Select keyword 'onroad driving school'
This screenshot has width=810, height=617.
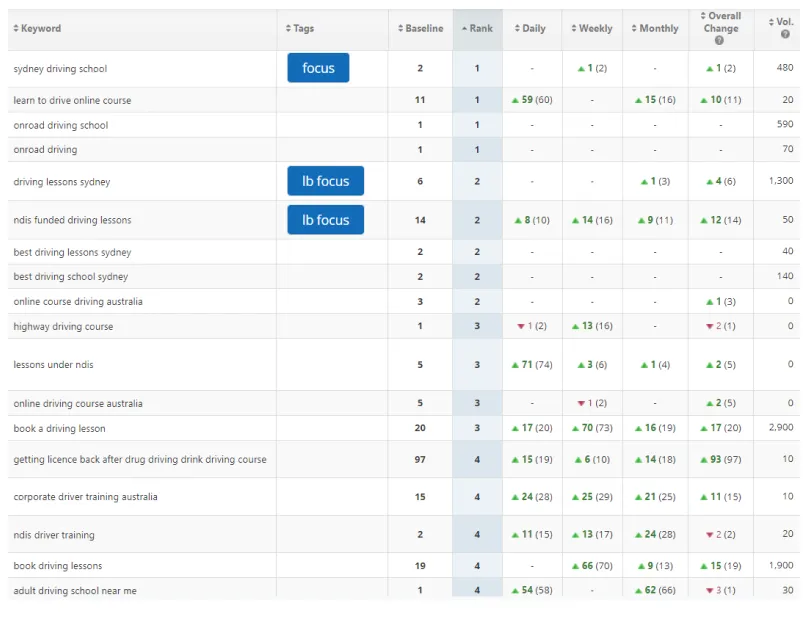coord(60,125)
